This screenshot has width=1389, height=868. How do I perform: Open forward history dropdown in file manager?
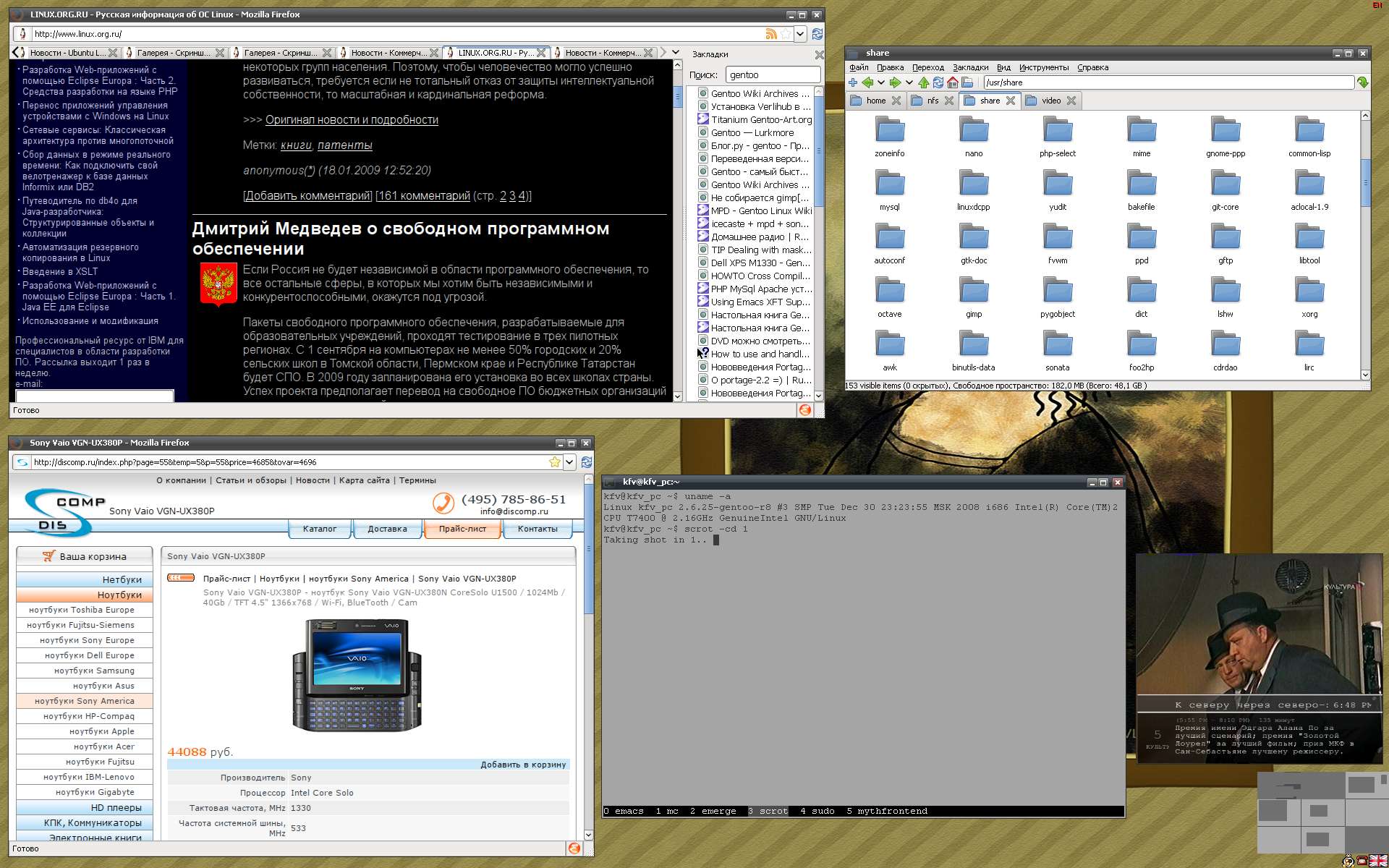coord(909,82)
